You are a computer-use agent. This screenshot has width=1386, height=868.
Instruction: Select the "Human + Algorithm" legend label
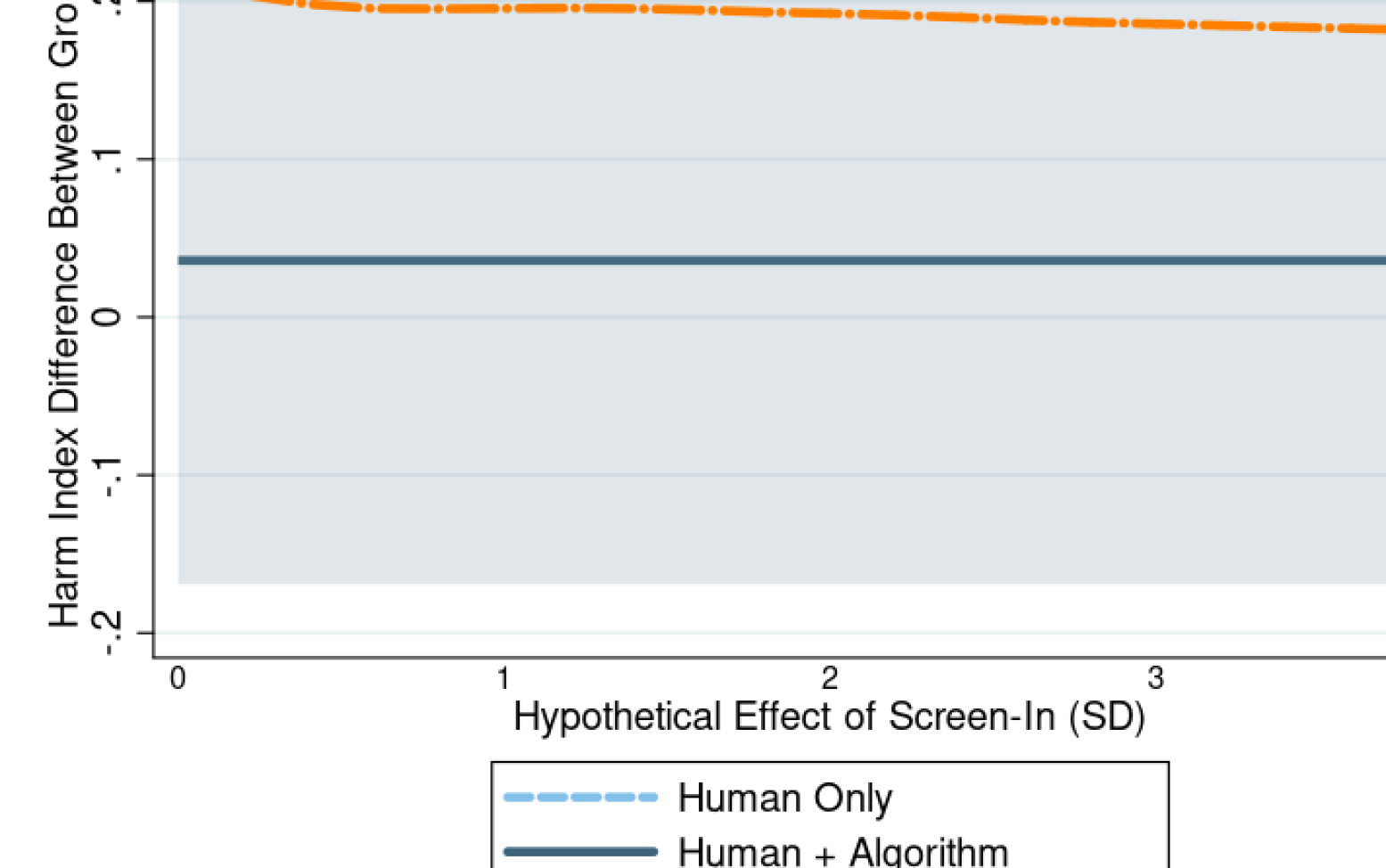842,852
